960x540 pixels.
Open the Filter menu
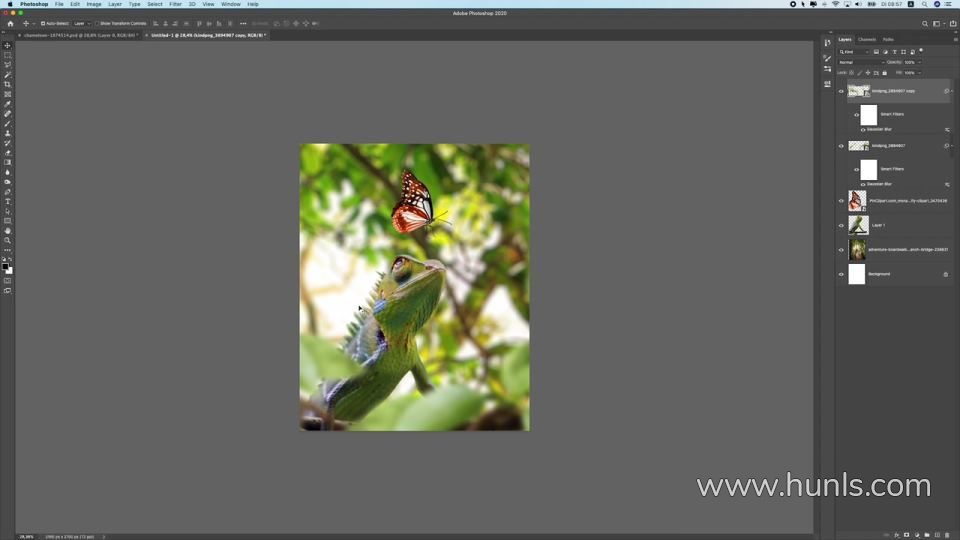[x=175, y=4]
